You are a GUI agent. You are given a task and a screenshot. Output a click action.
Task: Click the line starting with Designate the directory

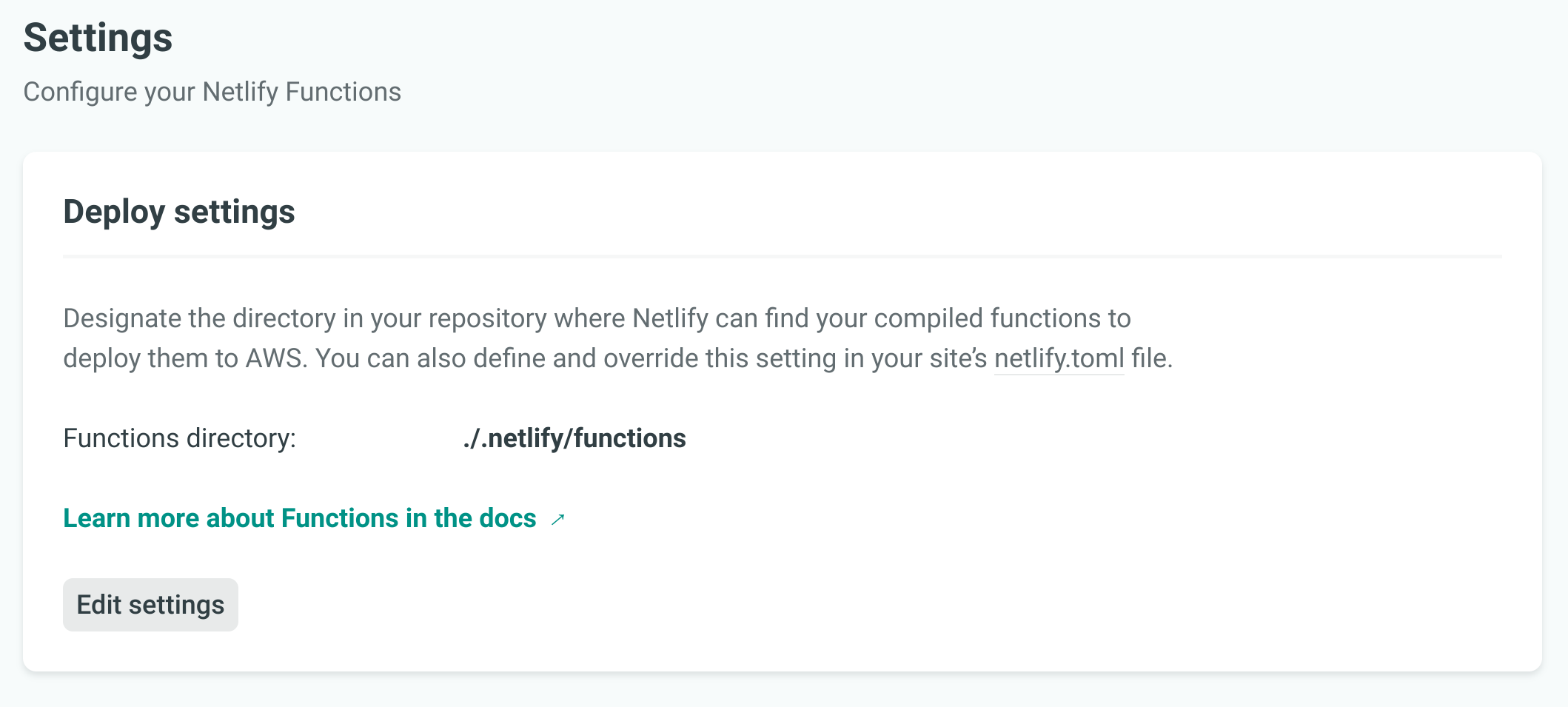coord(597,318)
